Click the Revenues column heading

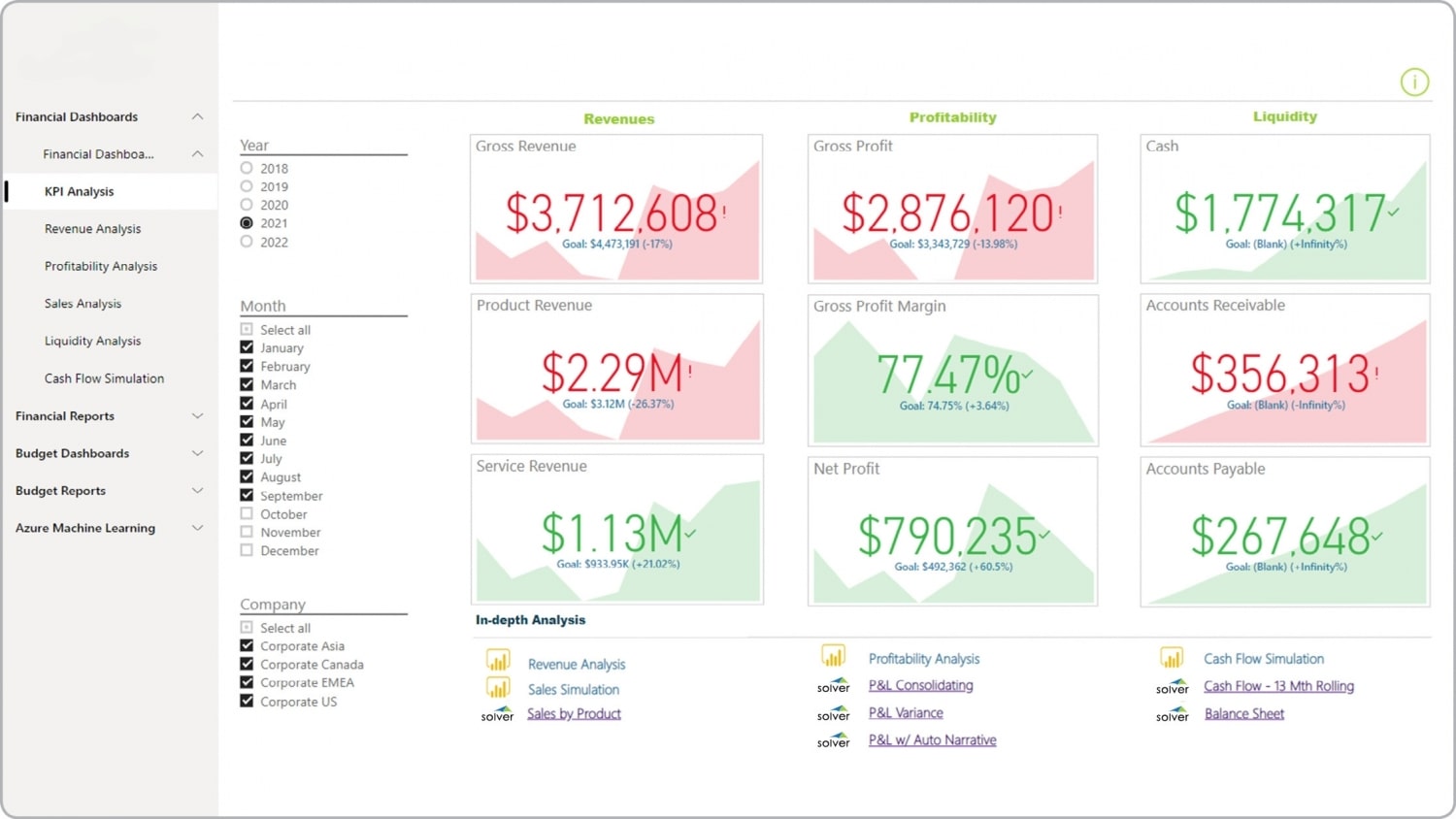pos(619,118)
